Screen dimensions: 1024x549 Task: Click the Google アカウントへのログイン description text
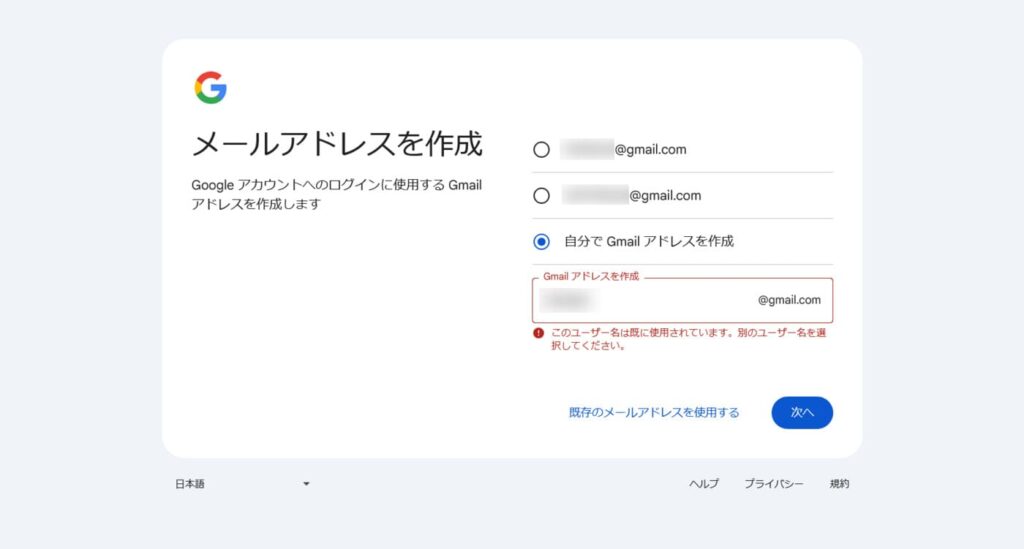pyautogui.click(x=336, y=195)
